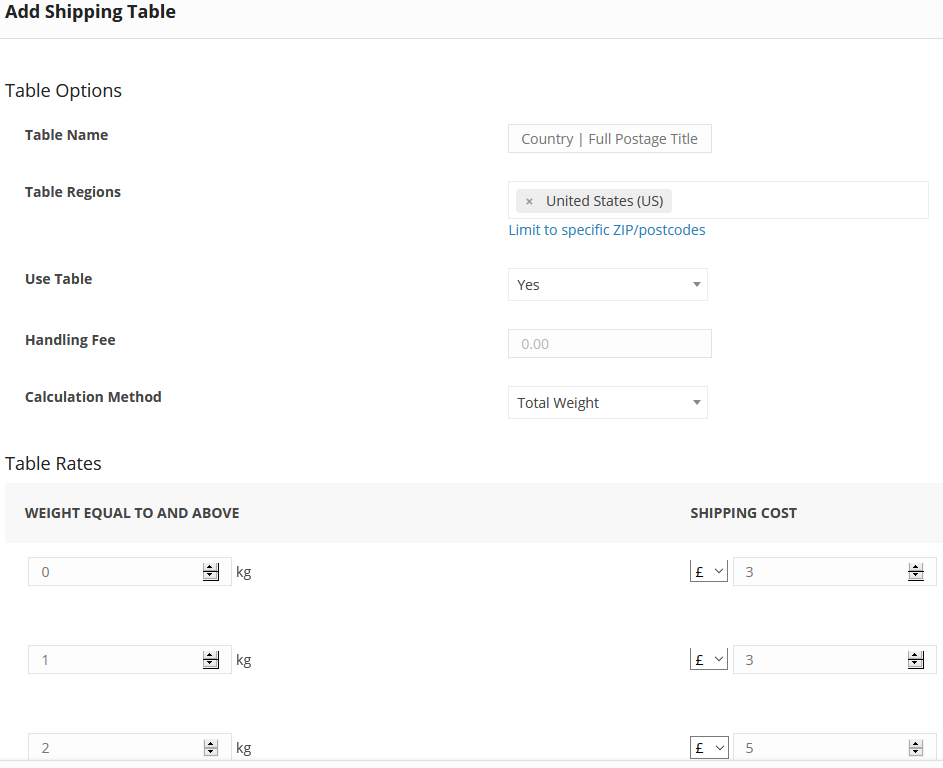This screenshot has width=943, height=768.
Task: Decrease second row shipping cost spinner
Action: (x=915, y=664)
